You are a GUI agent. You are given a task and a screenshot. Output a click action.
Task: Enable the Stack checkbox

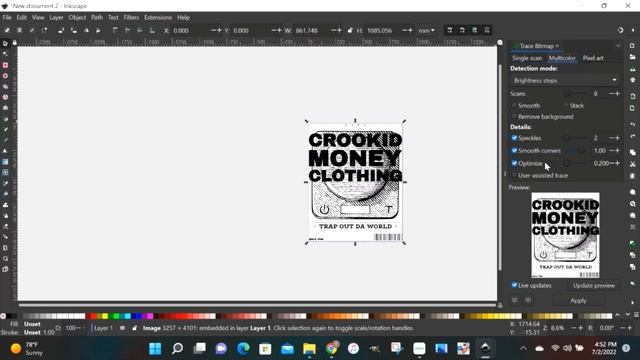[566, 105]
